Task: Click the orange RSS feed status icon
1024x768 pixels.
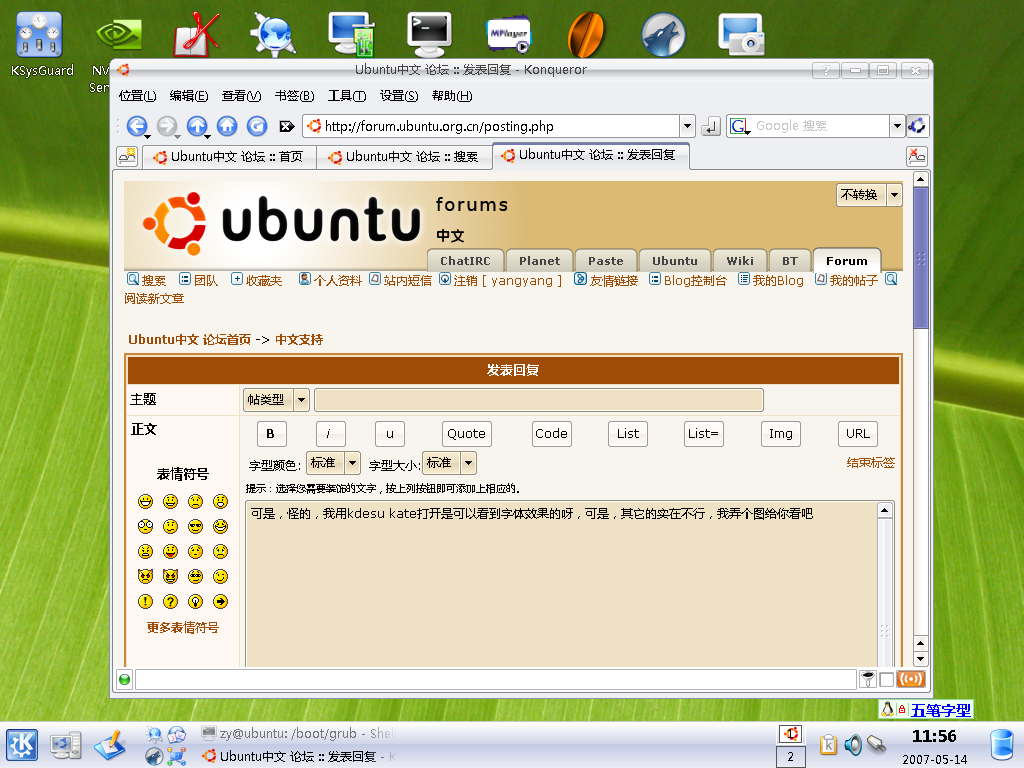Action: [911, 679]
